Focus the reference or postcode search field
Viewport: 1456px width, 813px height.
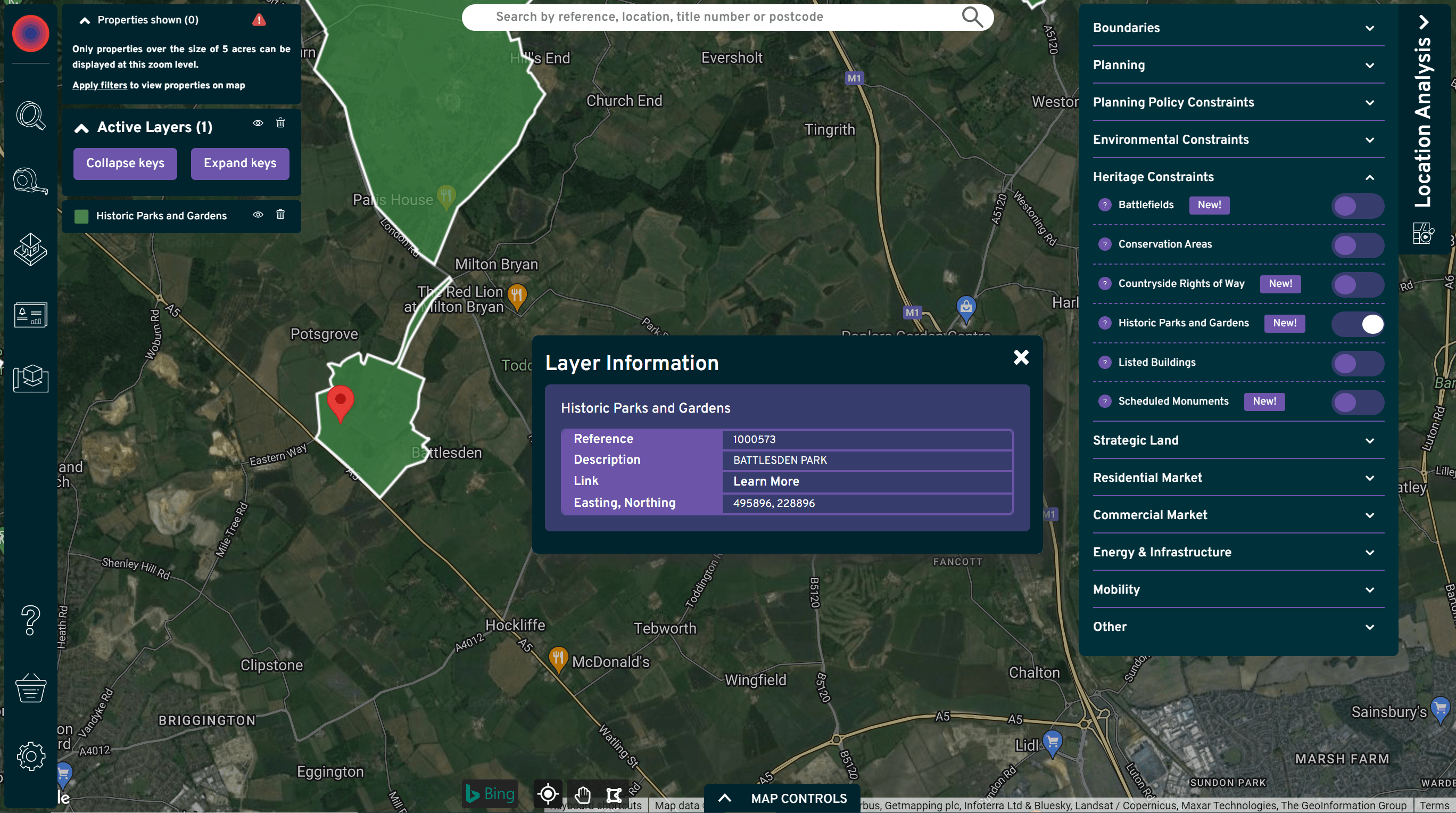pyautogui.click(x=726, y=17)
